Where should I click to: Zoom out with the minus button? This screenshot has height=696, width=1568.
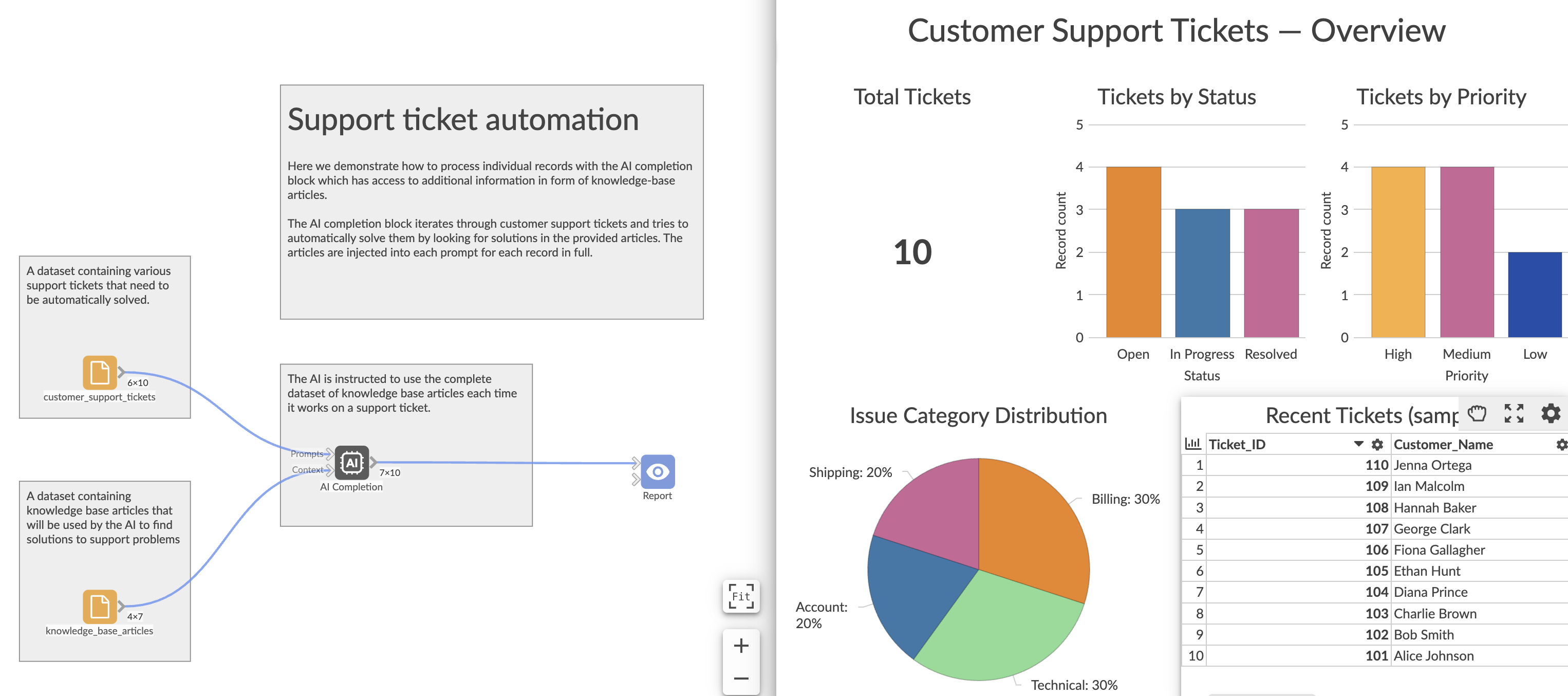(741, 679)
